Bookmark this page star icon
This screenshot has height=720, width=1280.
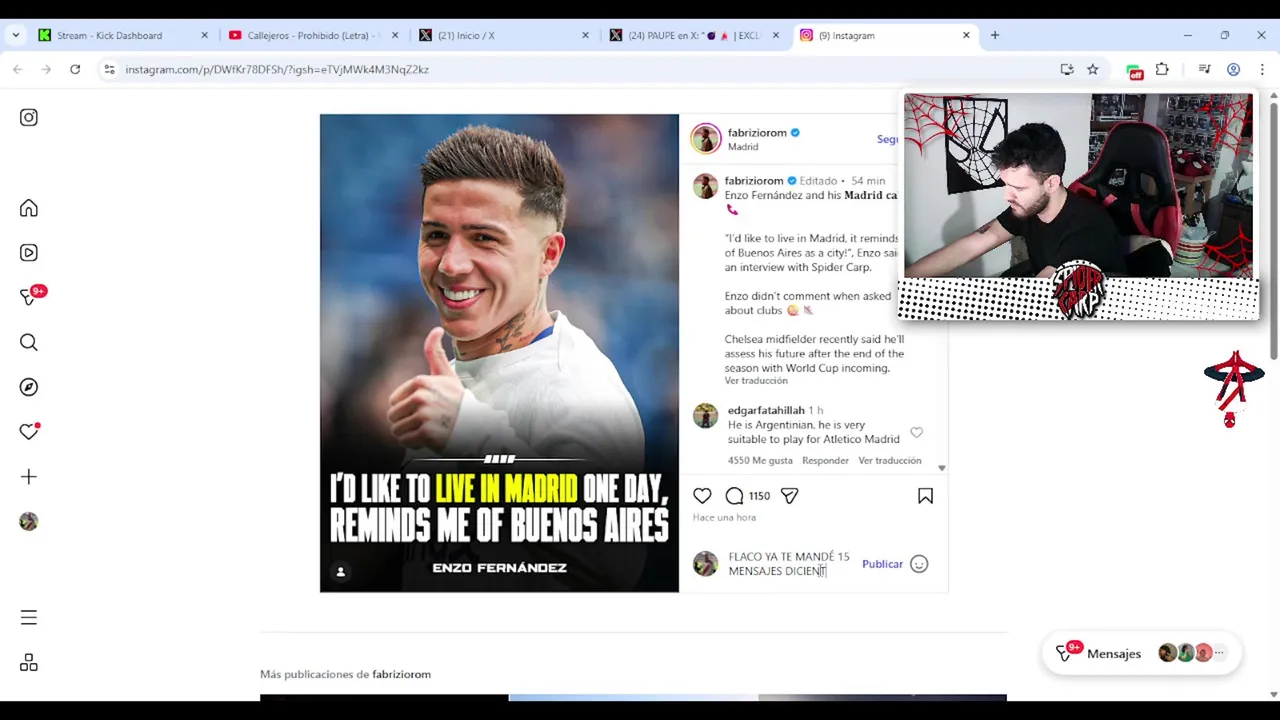pyautogui.click(x=1092, y=69)
